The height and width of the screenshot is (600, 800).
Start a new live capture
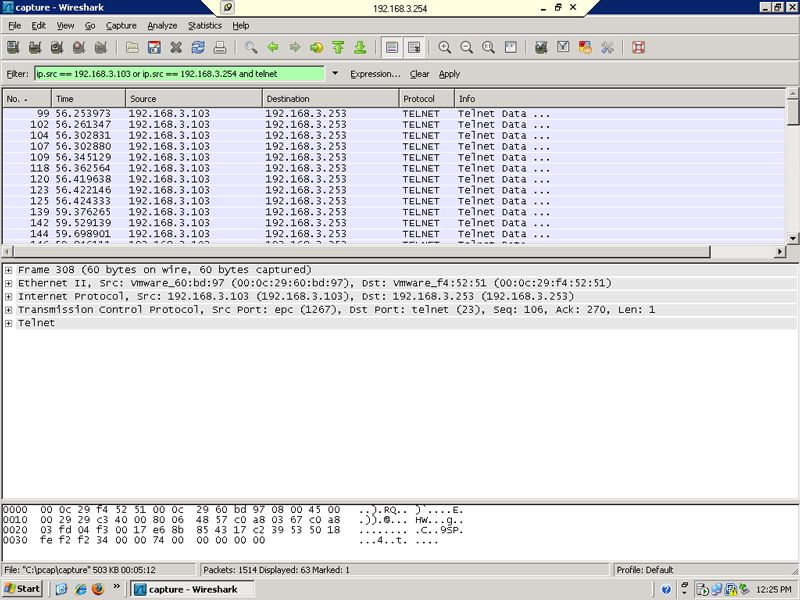click(x=57, y=47)
